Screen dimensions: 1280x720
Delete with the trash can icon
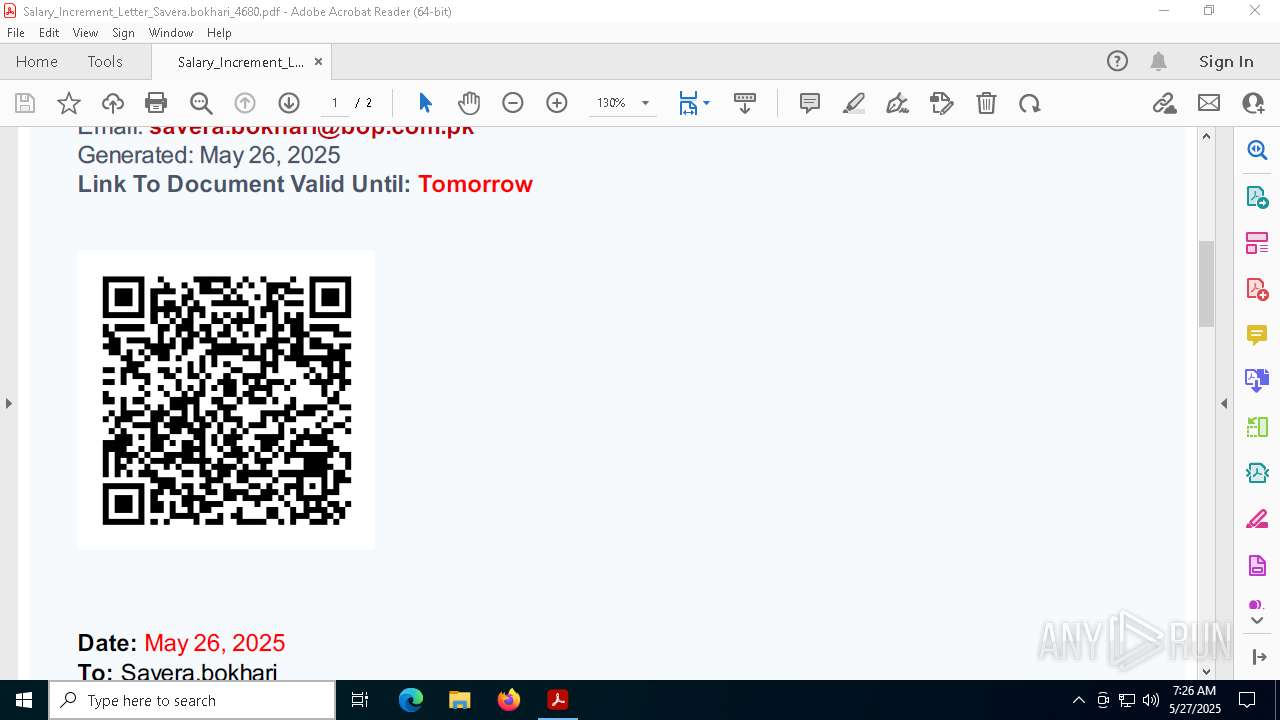click(x=986, y=103)
